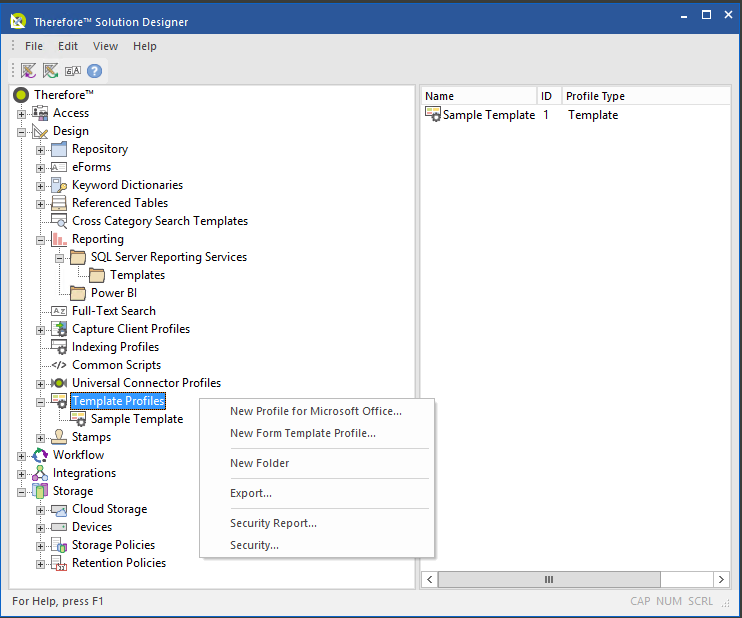This screenshot has width=742, height=618.
Task: Sort list by Profile Type column header
Action: 595,96
